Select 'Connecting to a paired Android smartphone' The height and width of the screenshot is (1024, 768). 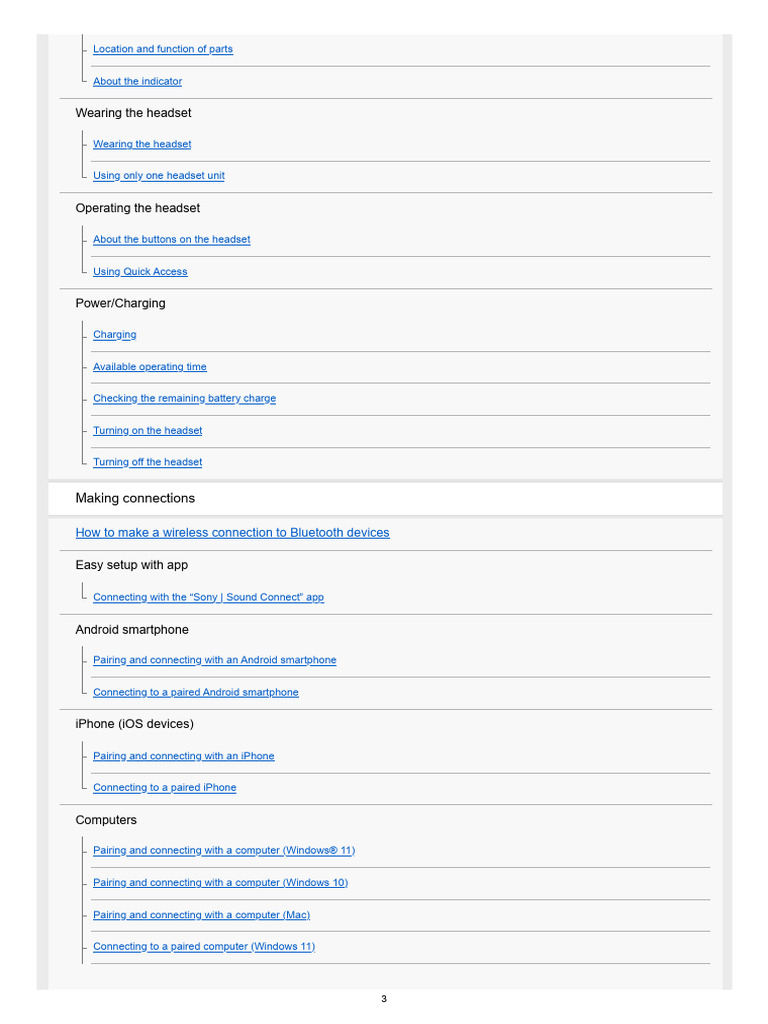point(195,692)
